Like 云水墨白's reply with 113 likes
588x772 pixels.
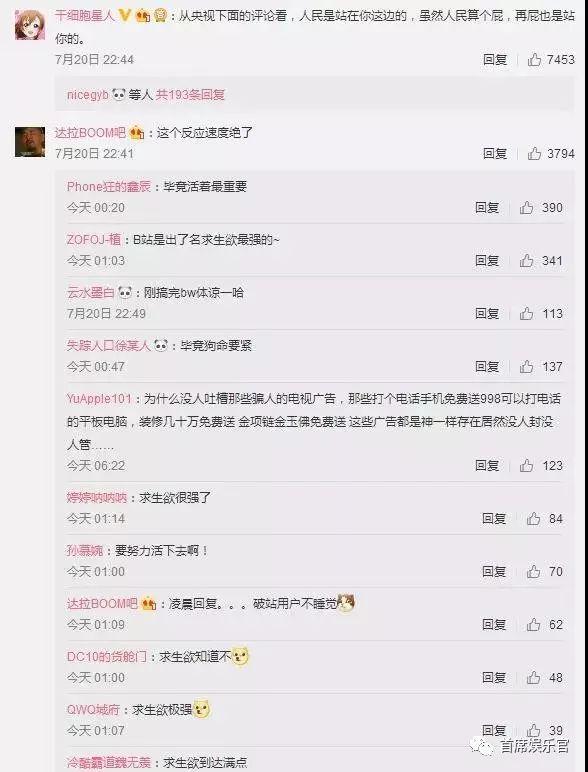coord(526,314)
